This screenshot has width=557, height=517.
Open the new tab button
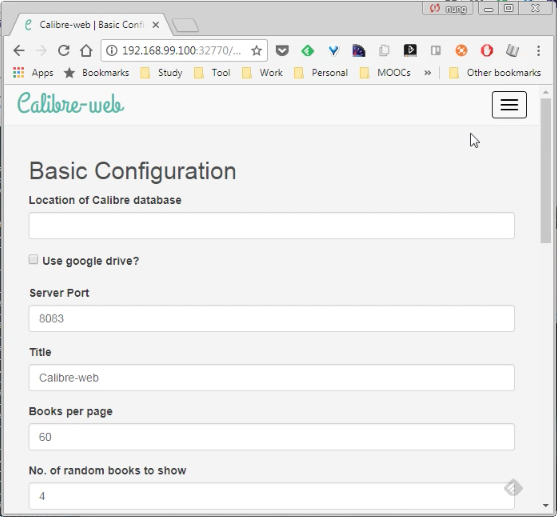coord(185,25)
